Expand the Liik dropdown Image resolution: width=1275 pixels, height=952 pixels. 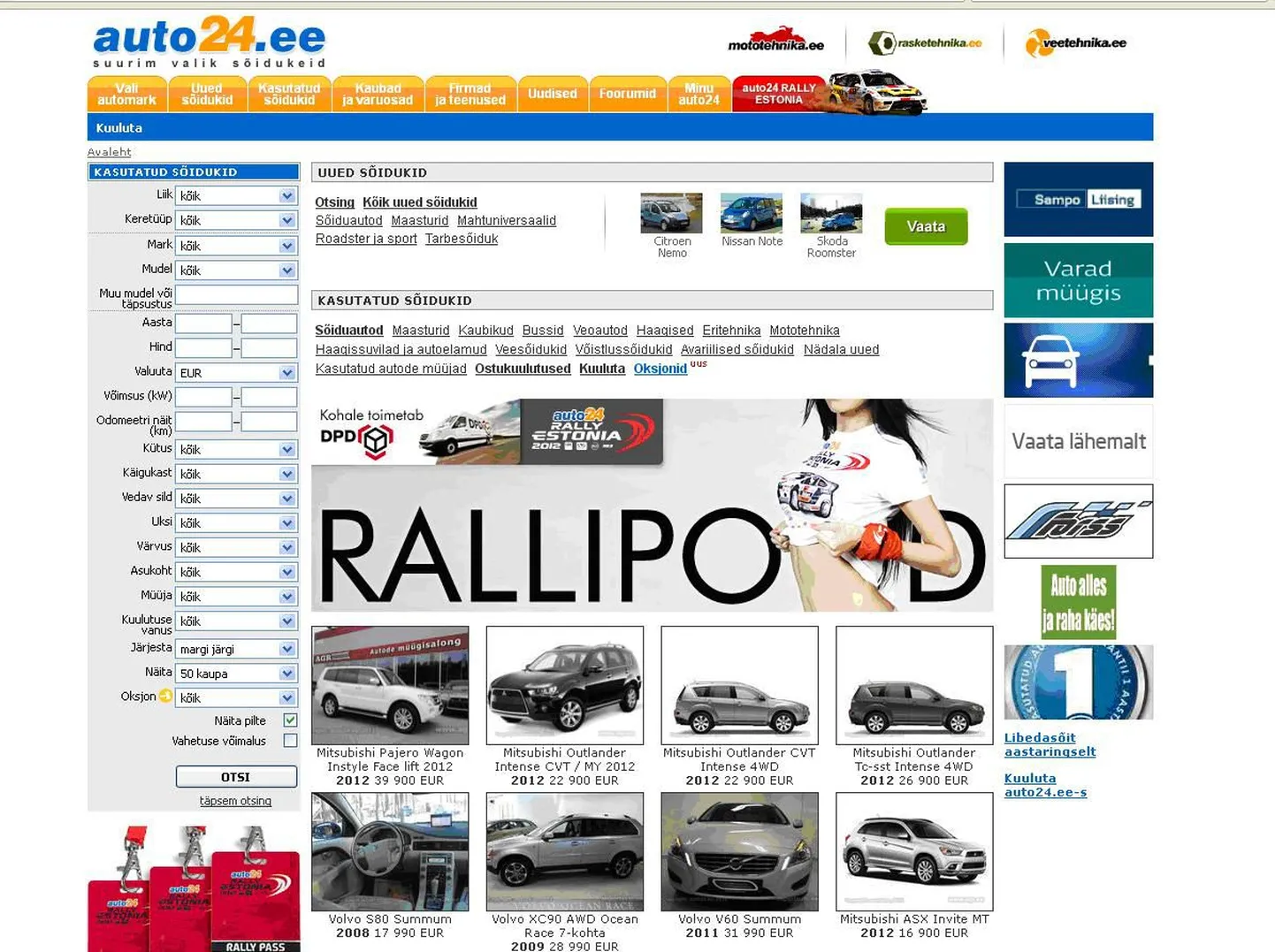236,195
